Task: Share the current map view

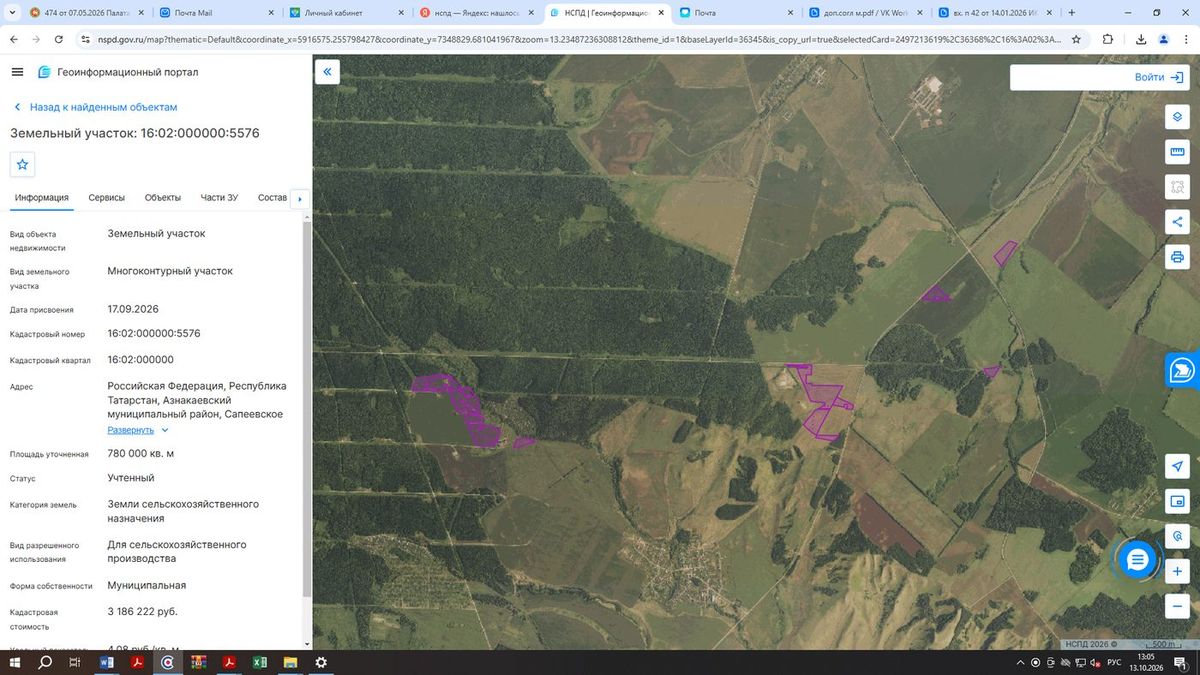Action: (x=1177, y=222)
